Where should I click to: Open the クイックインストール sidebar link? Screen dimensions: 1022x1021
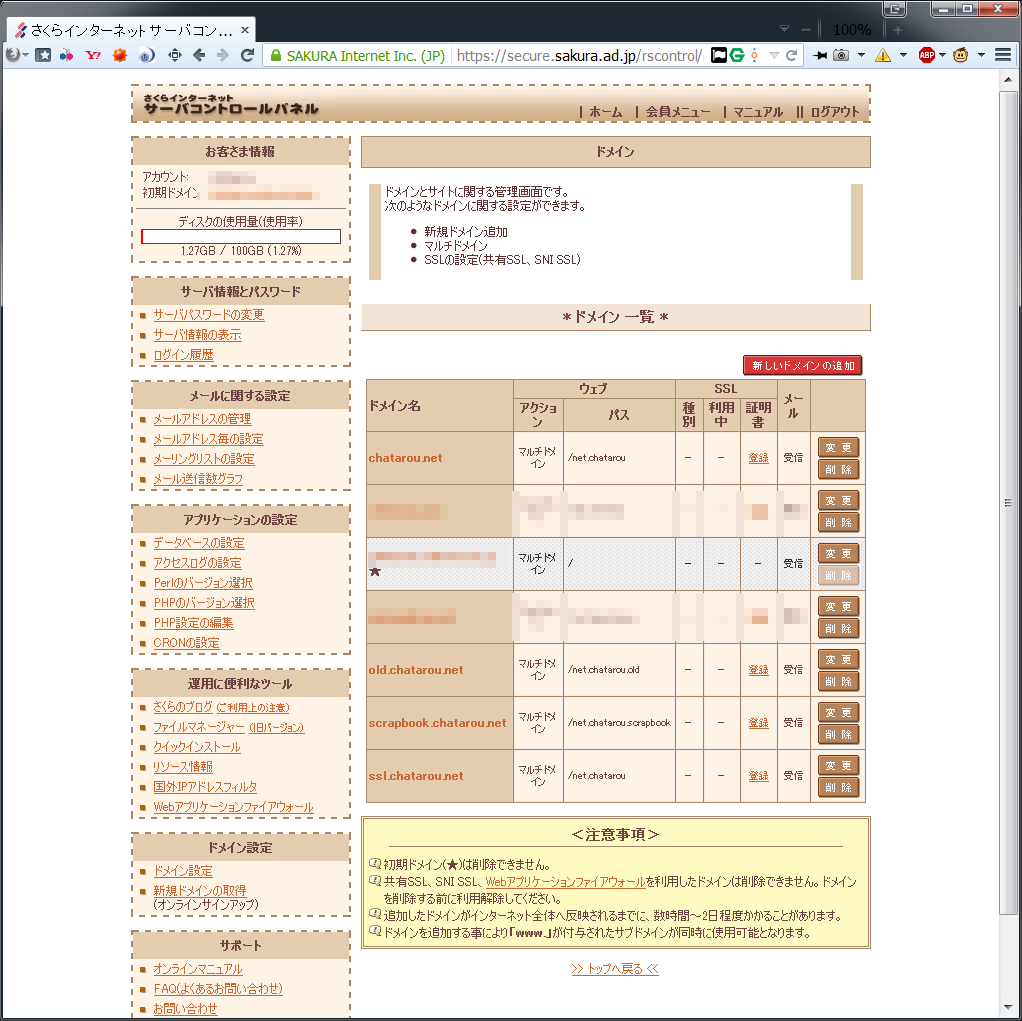(197, 747)
